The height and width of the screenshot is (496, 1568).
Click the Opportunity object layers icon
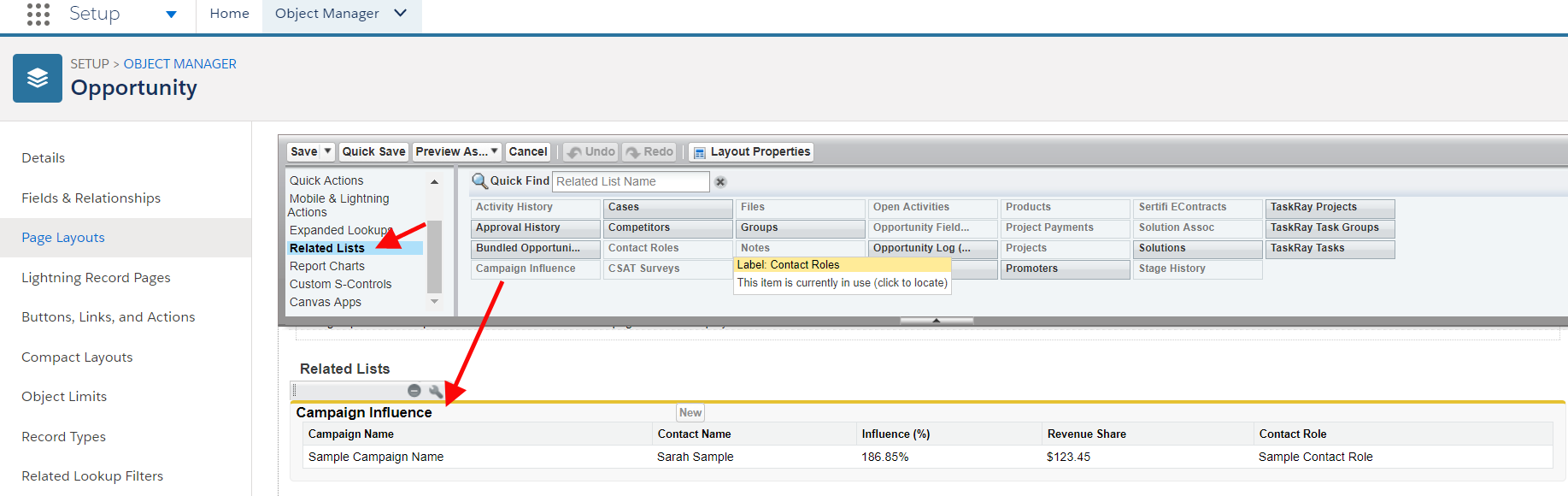click(38, 79)
